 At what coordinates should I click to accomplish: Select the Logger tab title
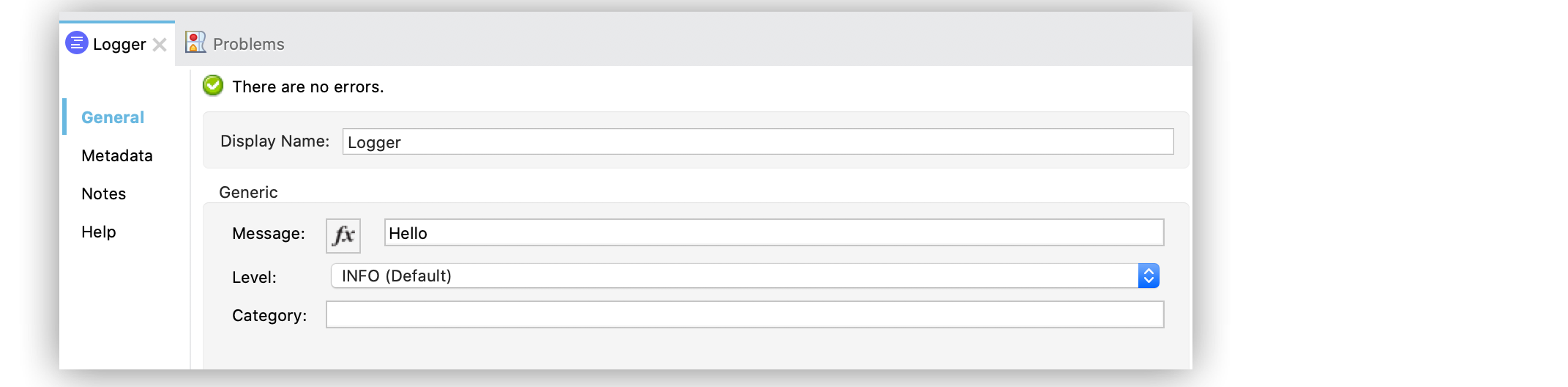coord(119,45)
